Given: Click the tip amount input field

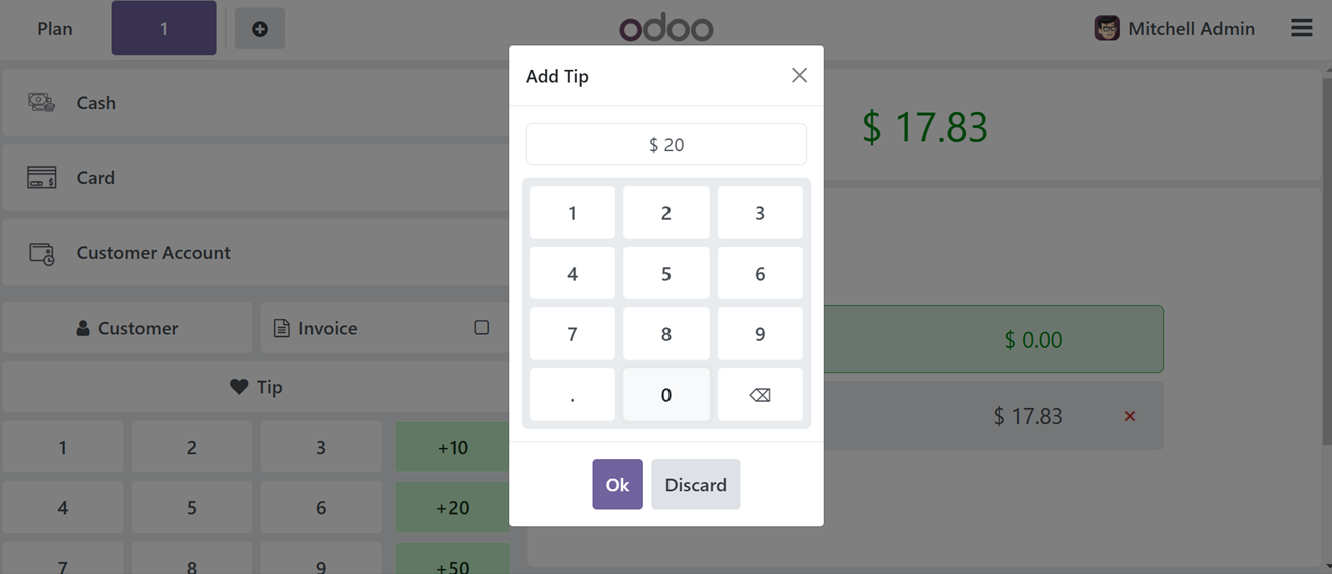Looking at the screenshot, I should (x=666, y=144).
